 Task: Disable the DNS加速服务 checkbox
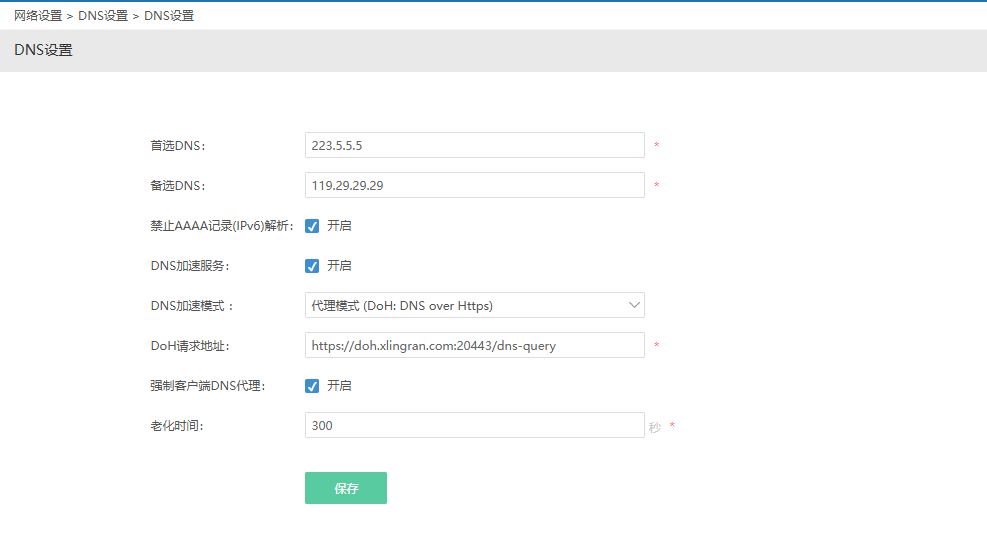click(312, 266)
